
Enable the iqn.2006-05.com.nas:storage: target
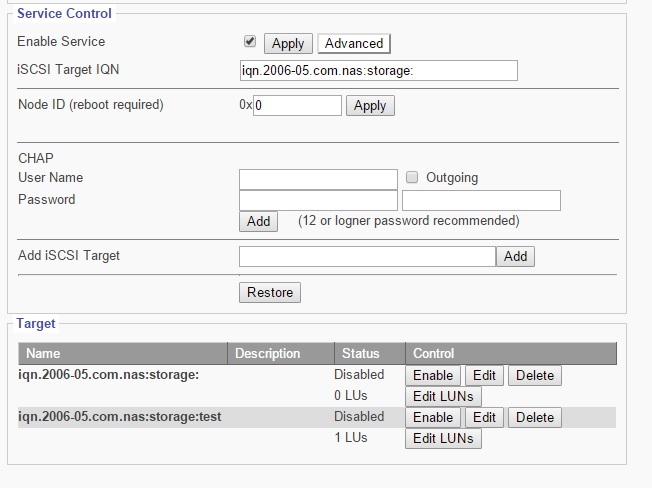[432, 375]
